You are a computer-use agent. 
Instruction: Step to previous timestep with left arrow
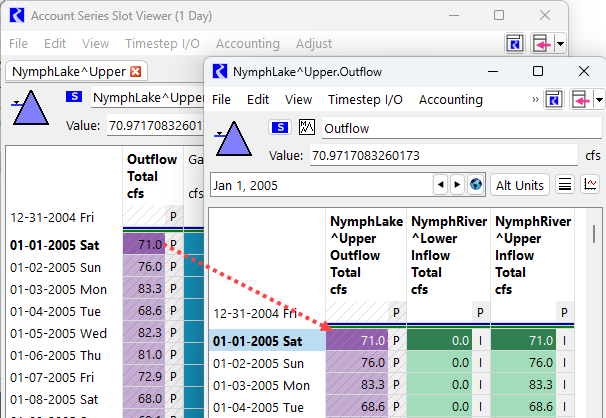click(x=439, y=185)
